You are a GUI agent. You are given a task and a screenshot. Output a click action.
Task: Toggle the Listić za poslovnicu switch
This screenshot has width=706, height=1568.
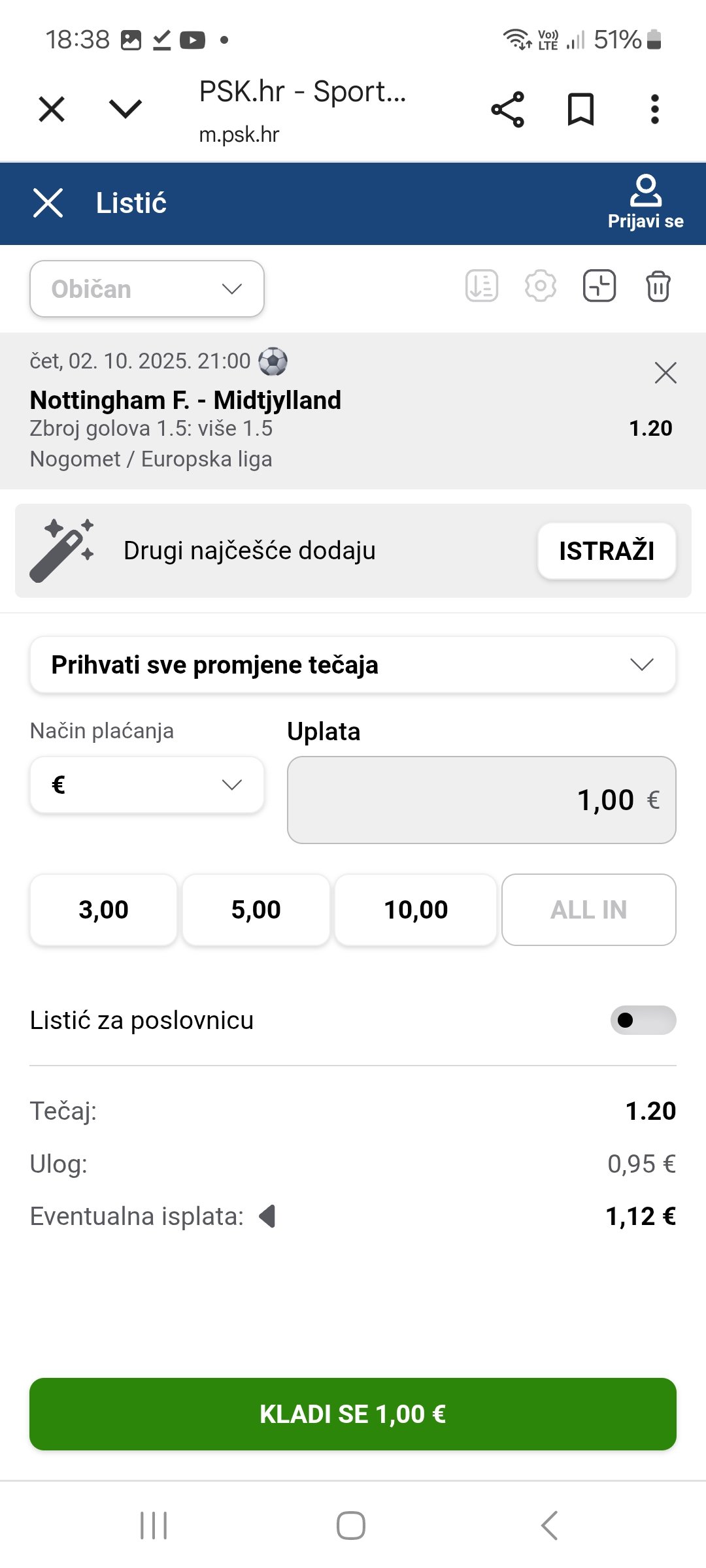643,1020
